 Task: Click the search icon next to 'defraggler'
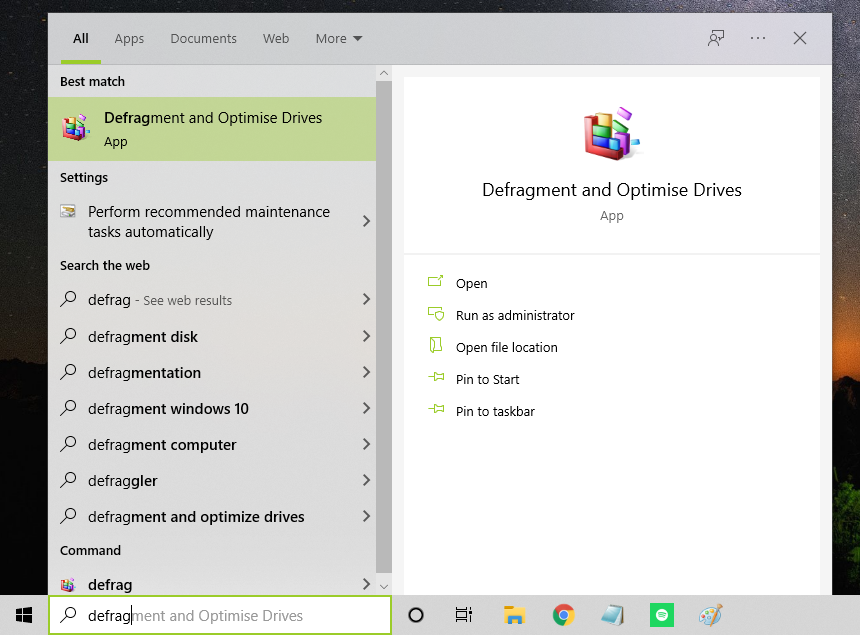68,480
